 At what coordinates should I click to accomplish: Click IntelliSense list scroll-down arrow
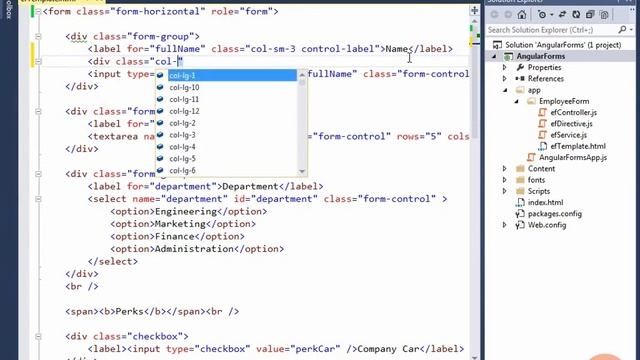tap(302, 171)
